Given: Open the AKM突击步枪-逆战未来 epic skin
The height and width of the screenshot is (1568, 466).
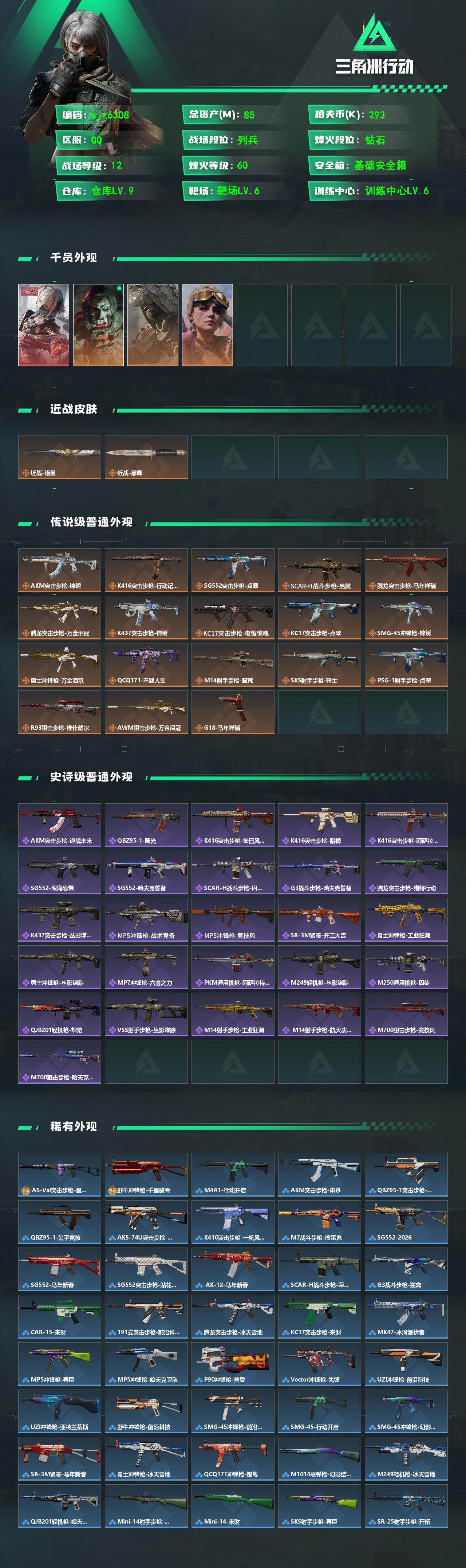Looking at the screenshot, I should (60, 825).
